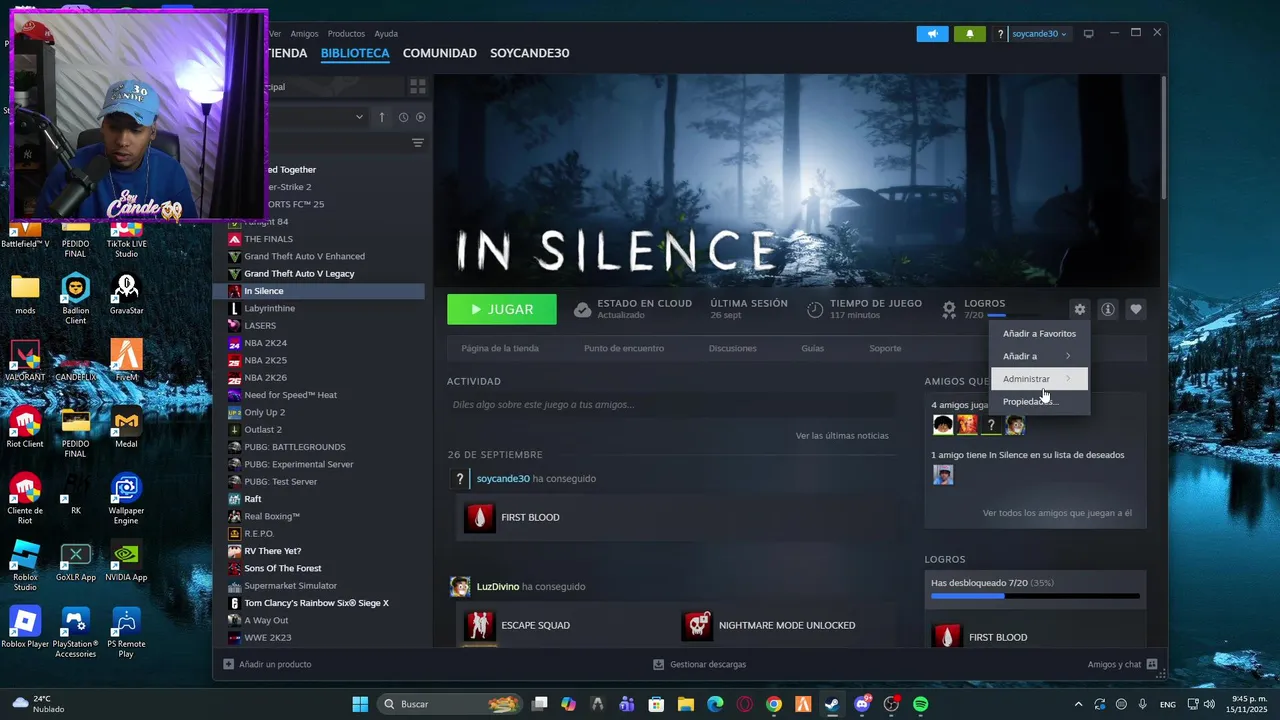Open Windows Start menu
The height and width of the screenshot is (720, 1280).
pyautogui.click(x=360, y=704)
